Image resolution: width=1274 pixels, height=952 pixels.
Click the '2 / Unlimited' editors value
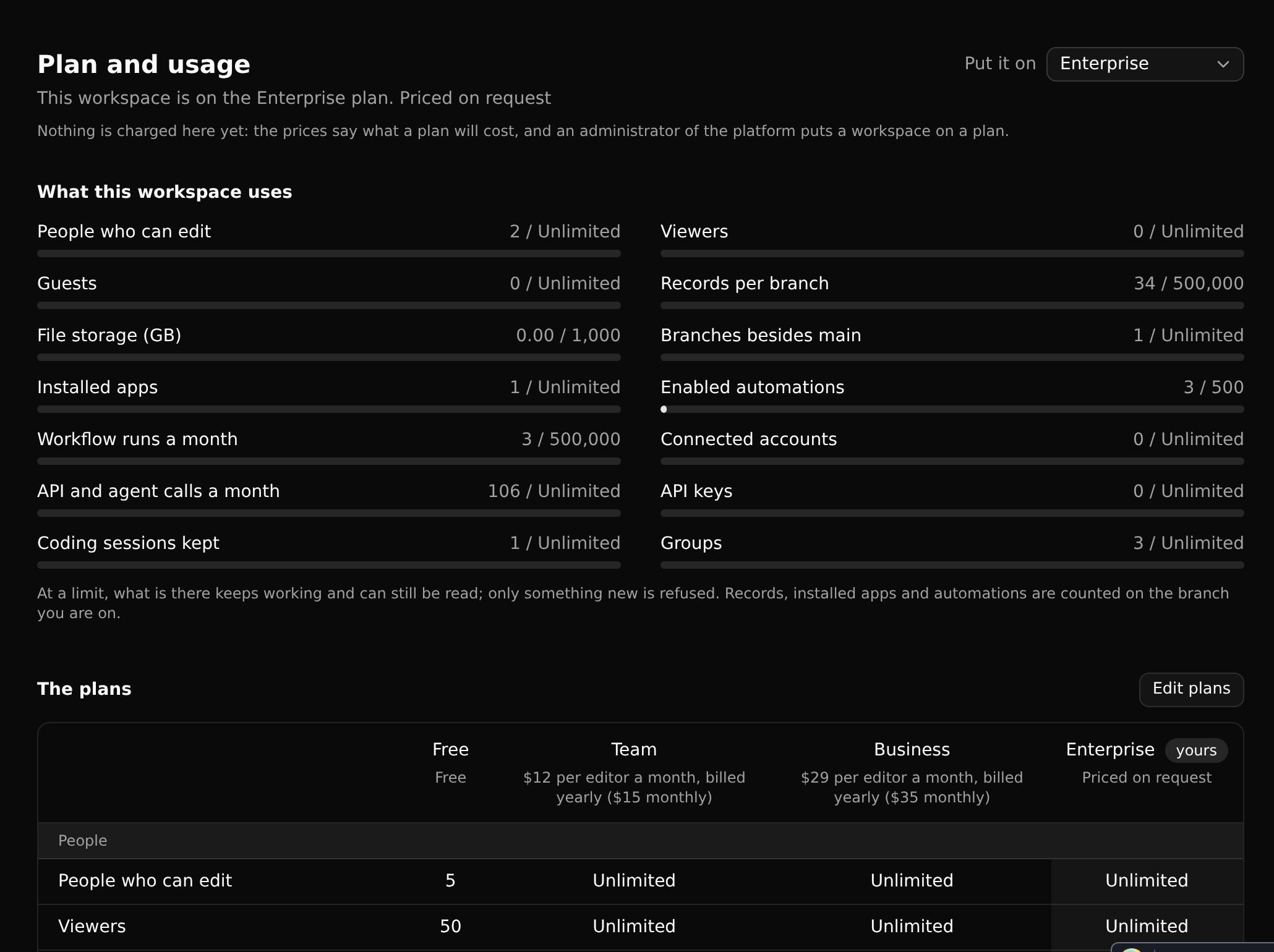pyautogui.click(x=565, y=231)
